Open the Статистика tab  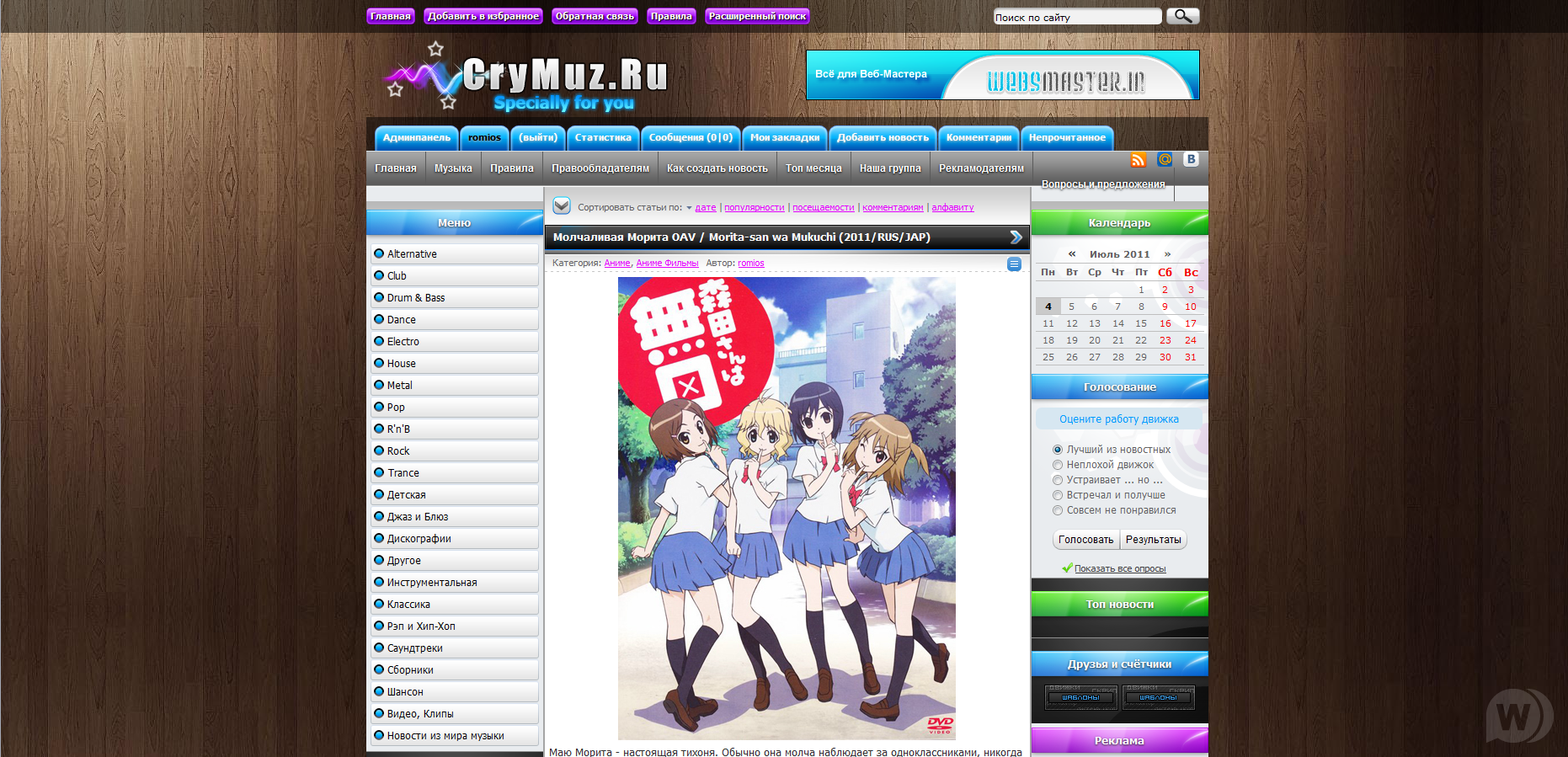[603, 137]
